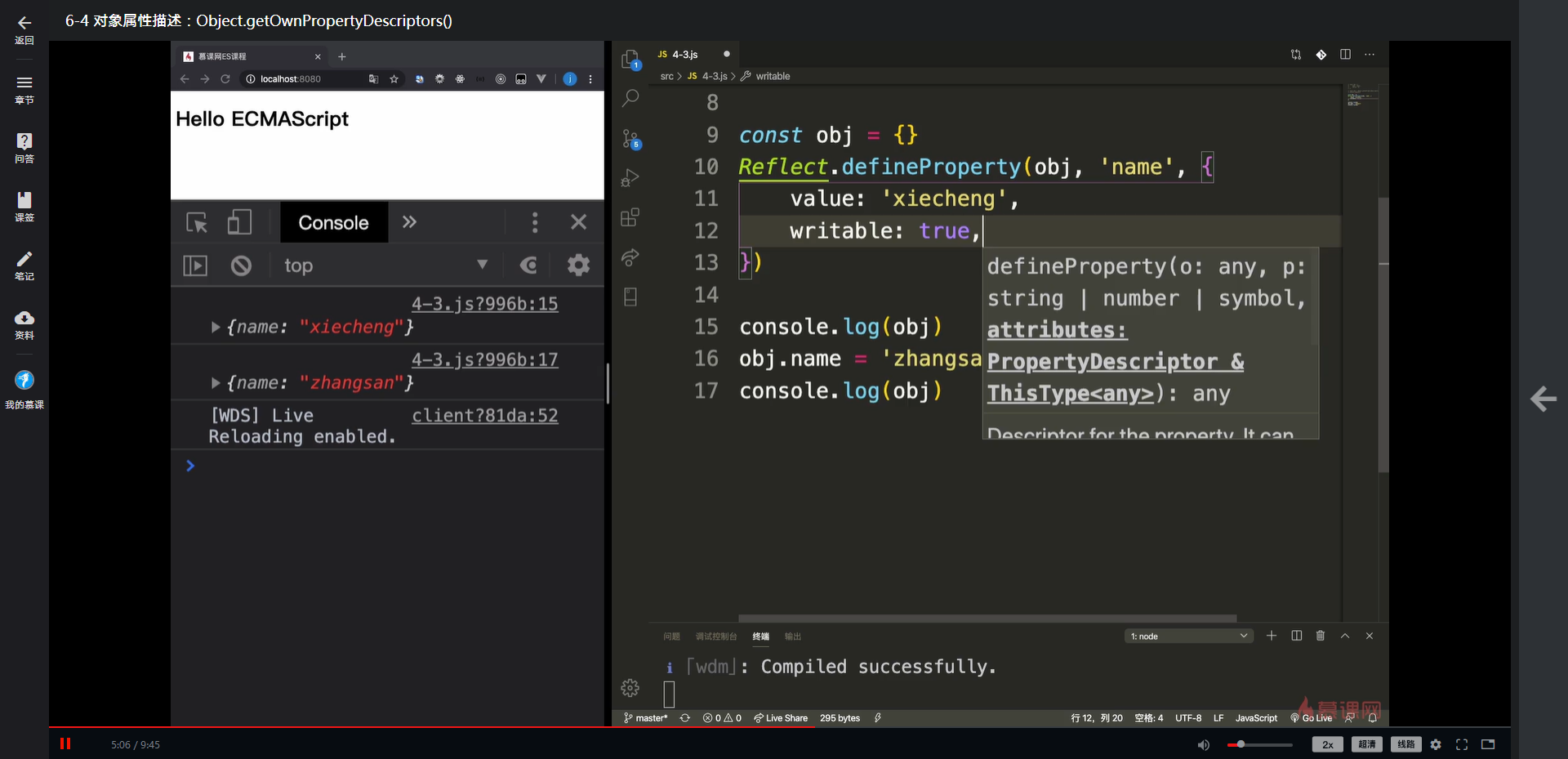The height and width of the screenshot is (759, 1568).
Task: Adjust the volume slider handle
Action: point(1241,744)
